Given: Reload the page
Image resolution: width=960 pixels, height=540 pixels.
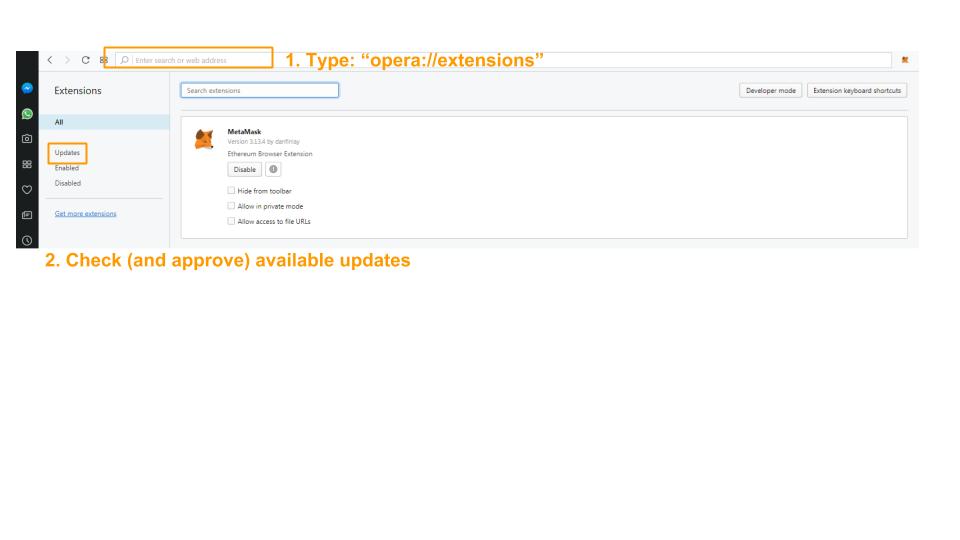Looking at the screenshot, I should [x=86, y=60].
